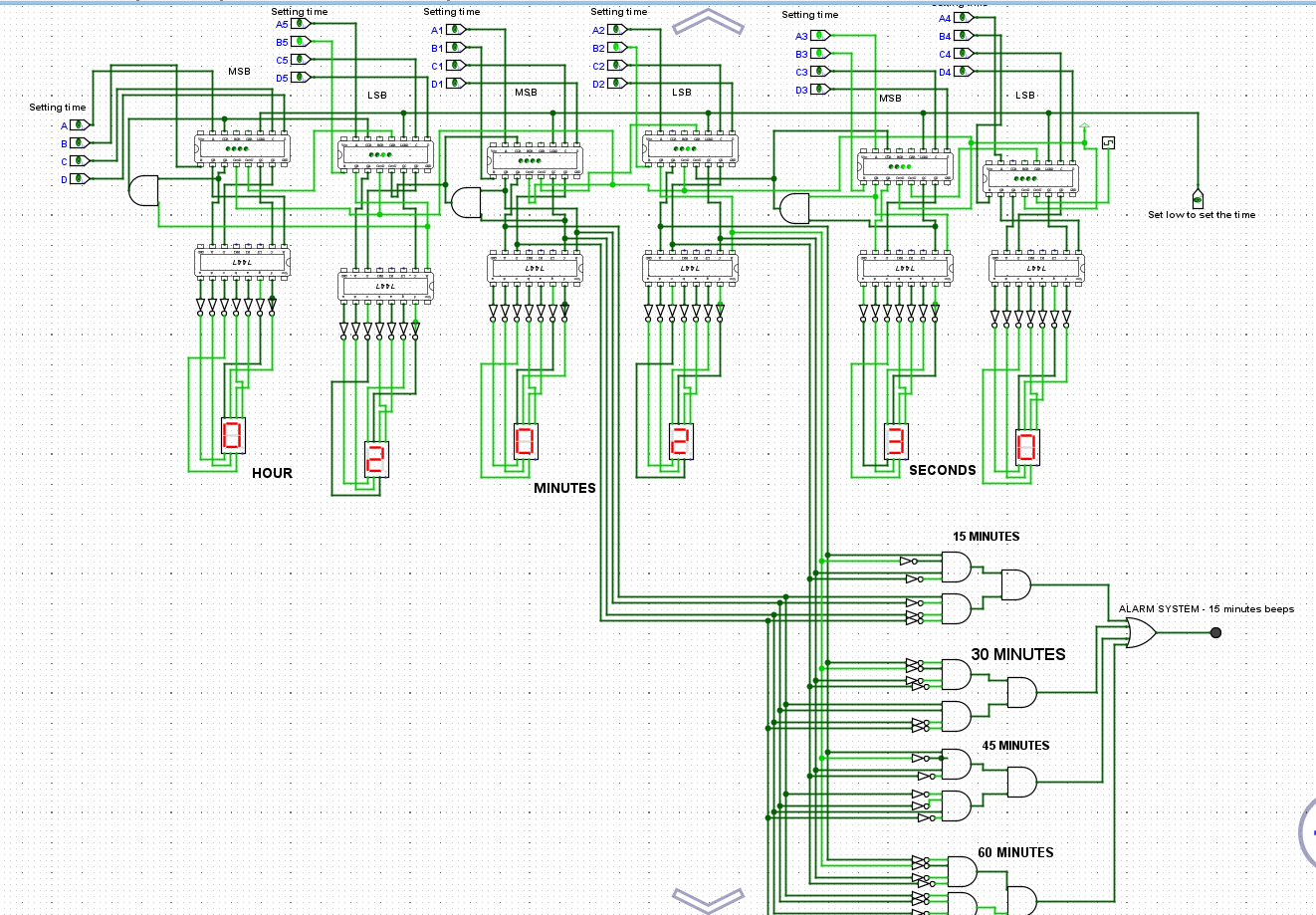Select the final AND gate of the 45 MINUTES block

[1022, 782]
